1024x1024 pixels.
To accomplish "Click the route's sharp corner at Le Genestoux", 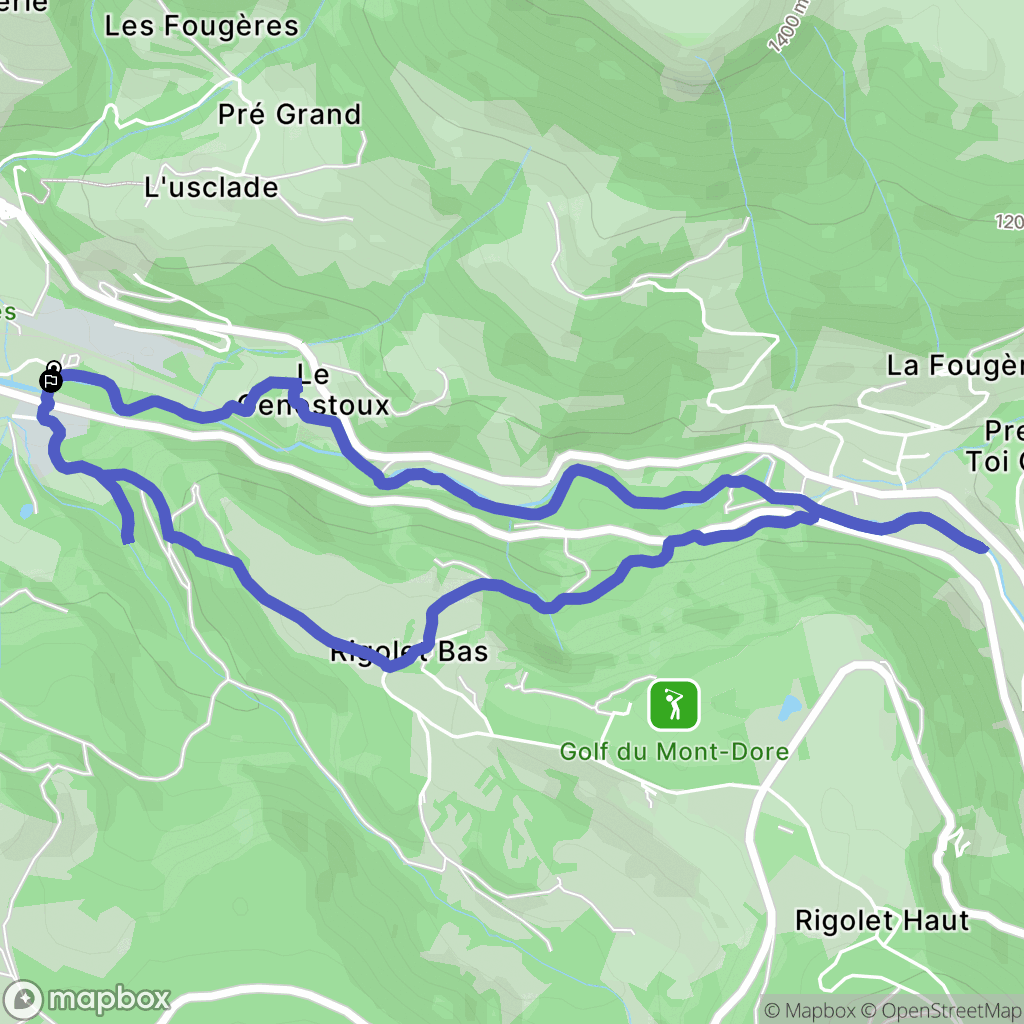I will click(295, 384).
